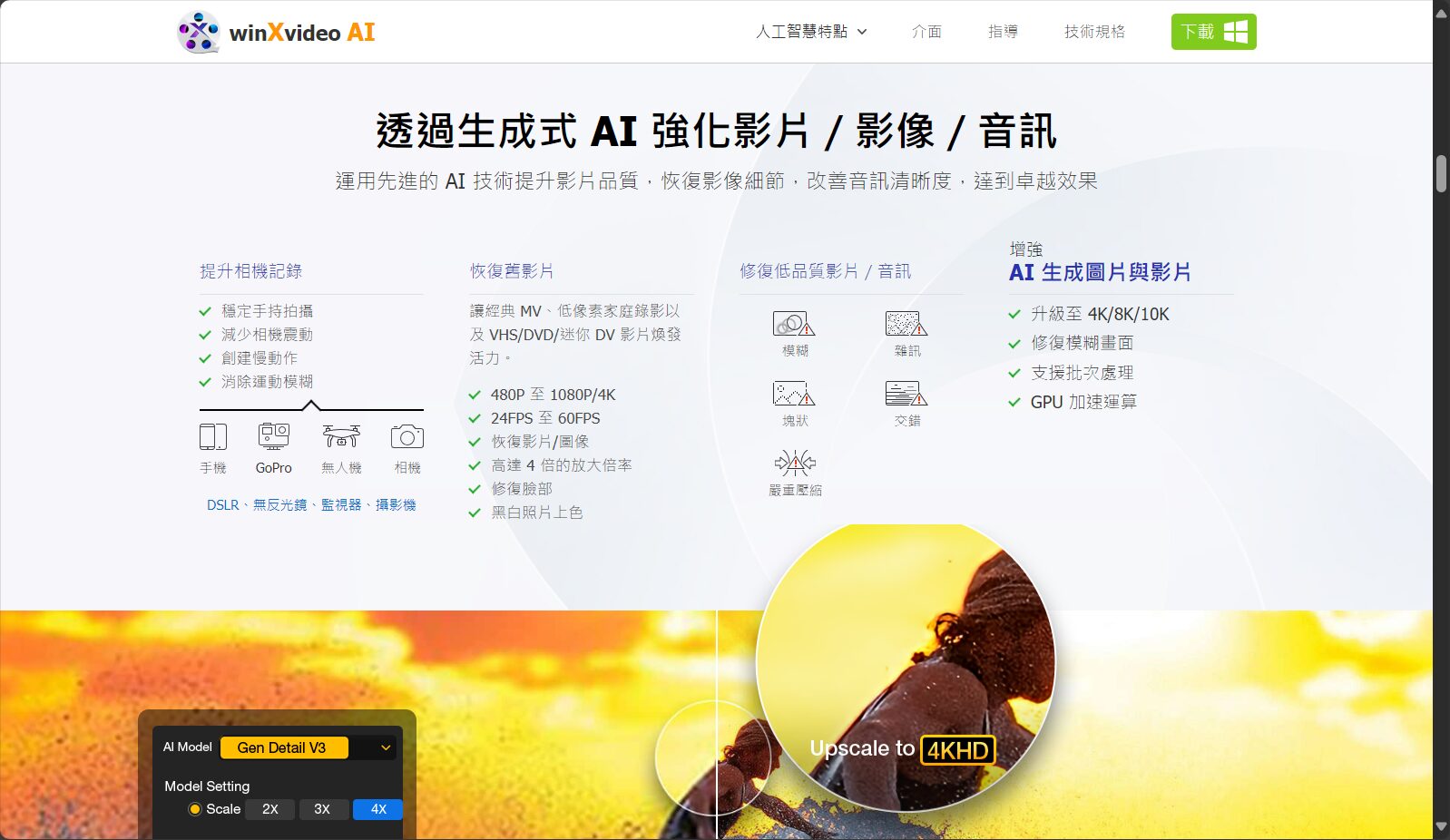
Task: Select the Scale radio button
Action: pyautogui.click(x=194, y=809)
